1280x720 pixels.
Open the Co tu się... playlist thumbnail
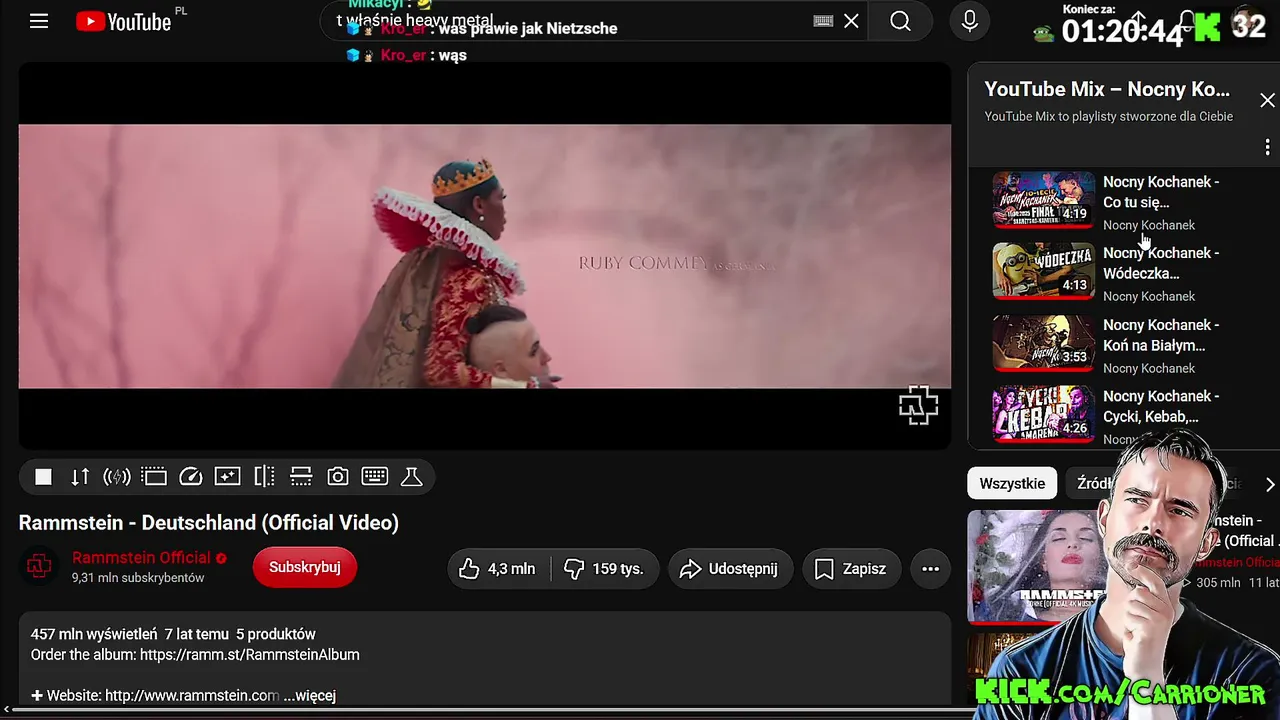(1043, 200)
